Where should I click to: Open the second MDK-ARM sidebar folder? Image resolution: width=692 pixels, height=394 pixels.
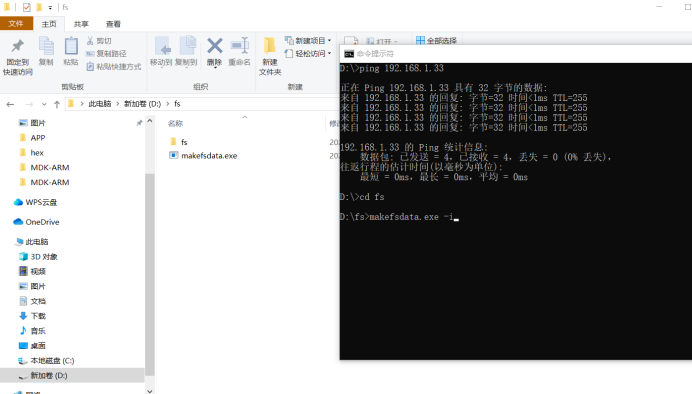(x=44, y=182)
